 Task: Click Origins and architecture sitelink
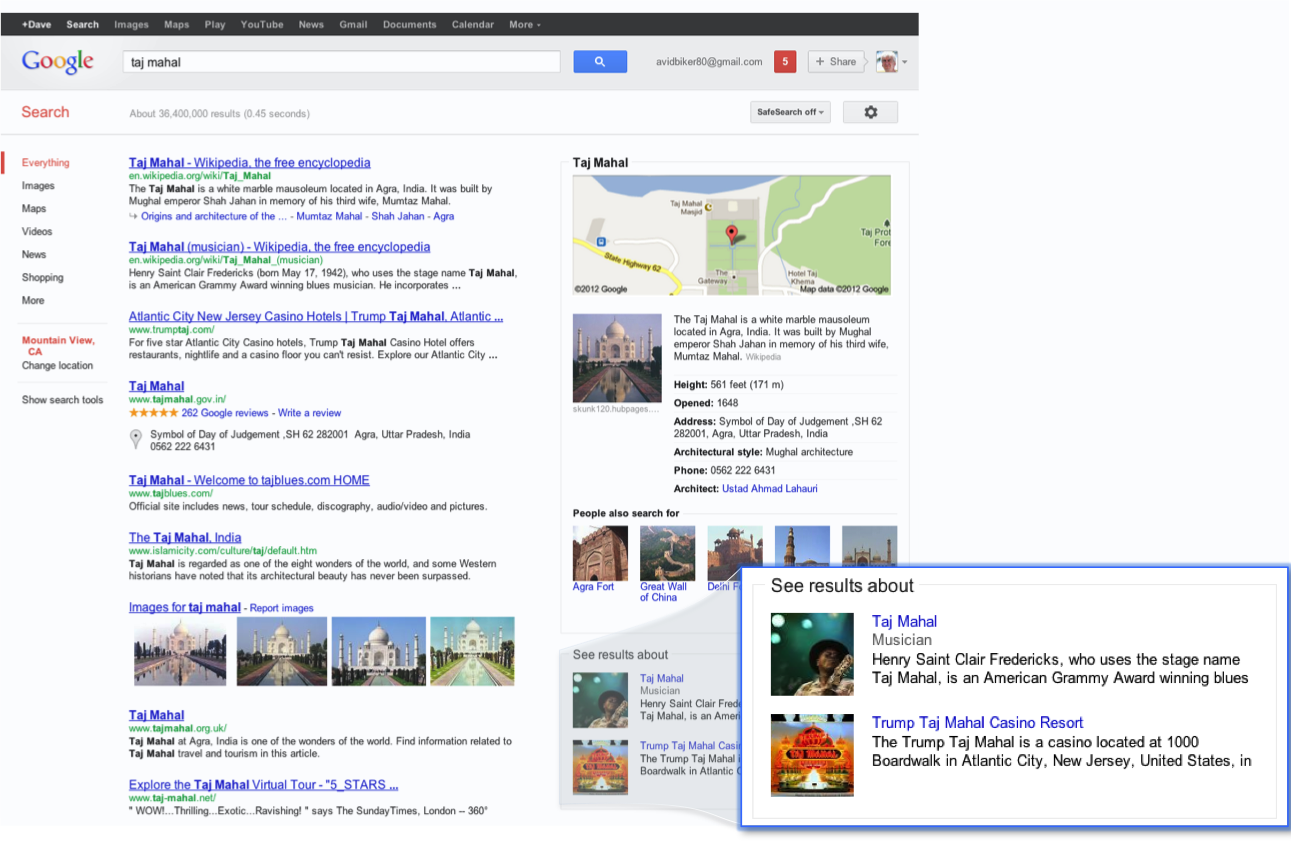tap(214, 216)
